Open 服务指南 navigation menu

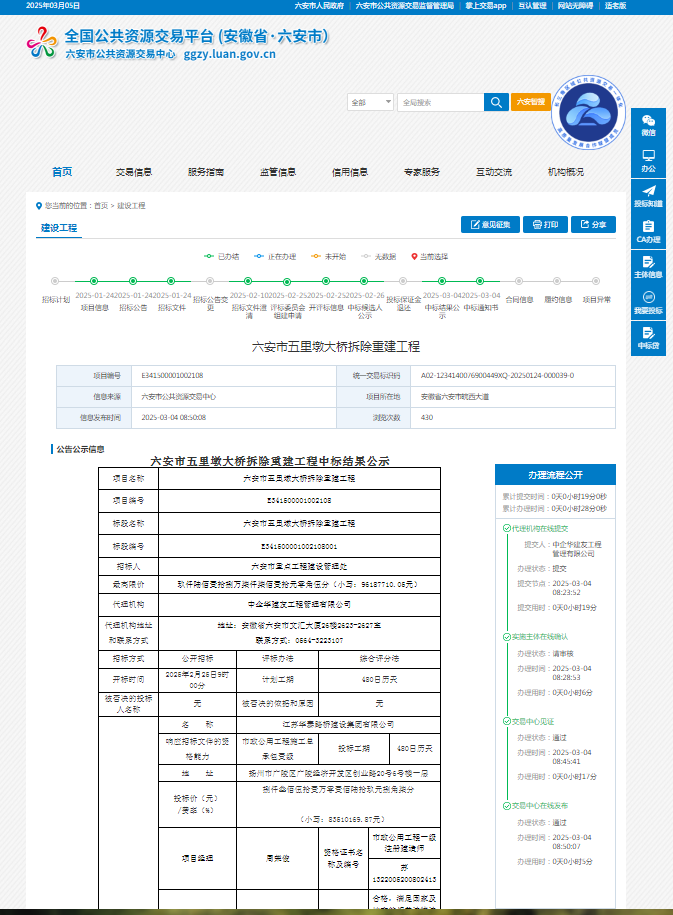[205, 172]
